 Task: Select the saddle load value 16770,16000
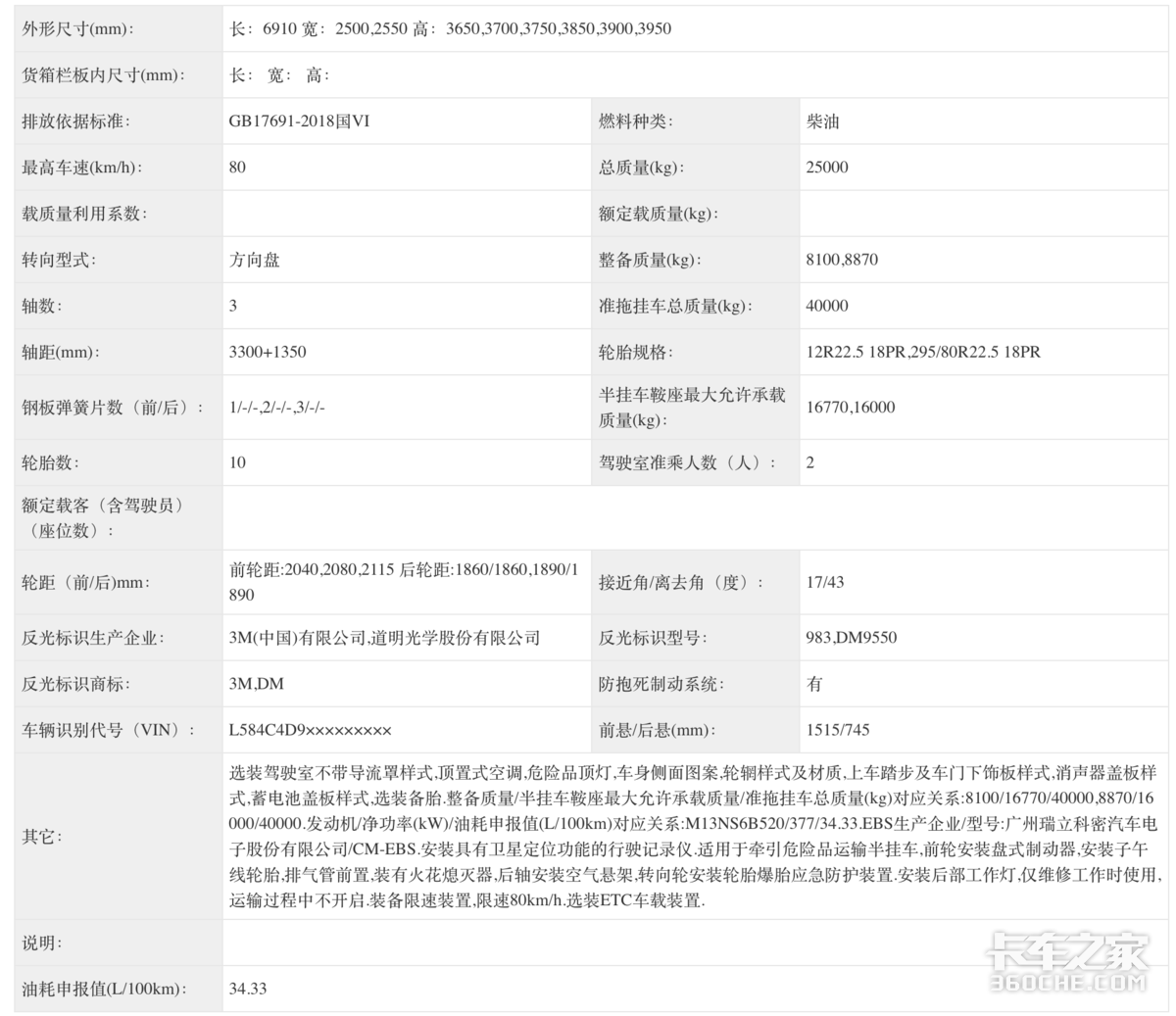pyautogui.click(x=851, y=408)
